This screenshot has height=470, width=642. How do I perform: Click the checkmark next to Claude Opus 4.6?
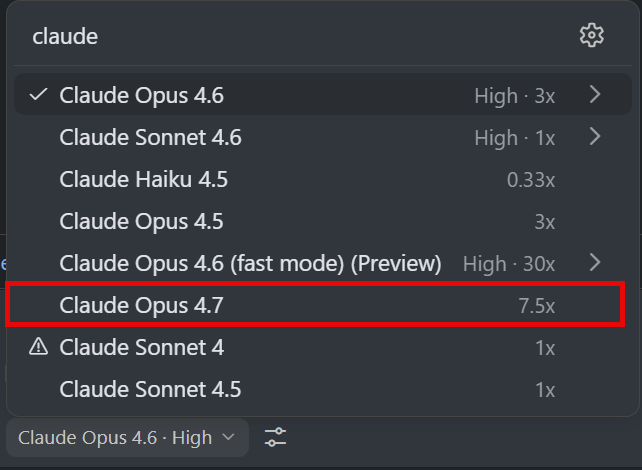(39, 95)
